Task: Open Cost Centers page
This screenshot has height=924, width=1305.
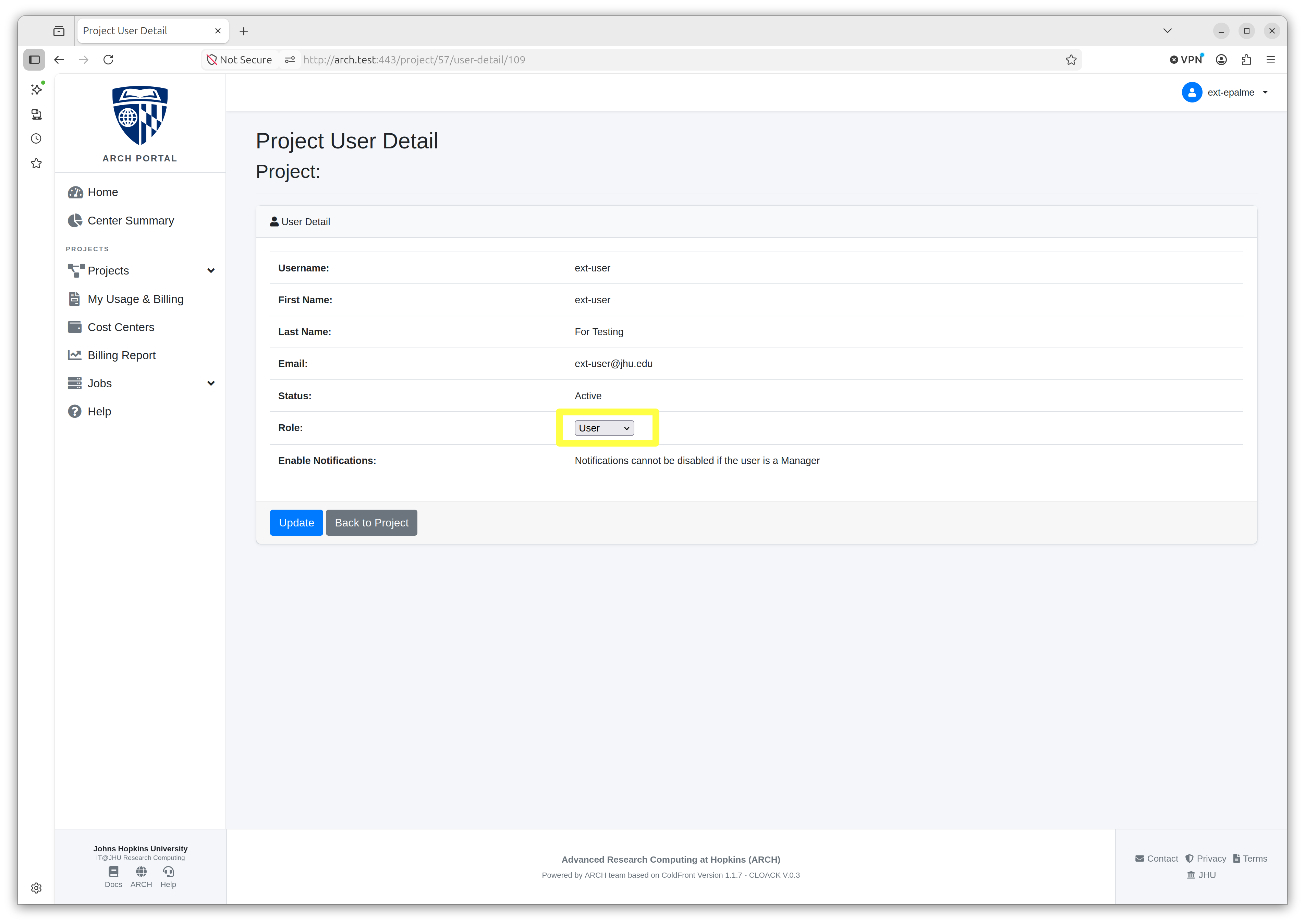Action: coord(121,327)
